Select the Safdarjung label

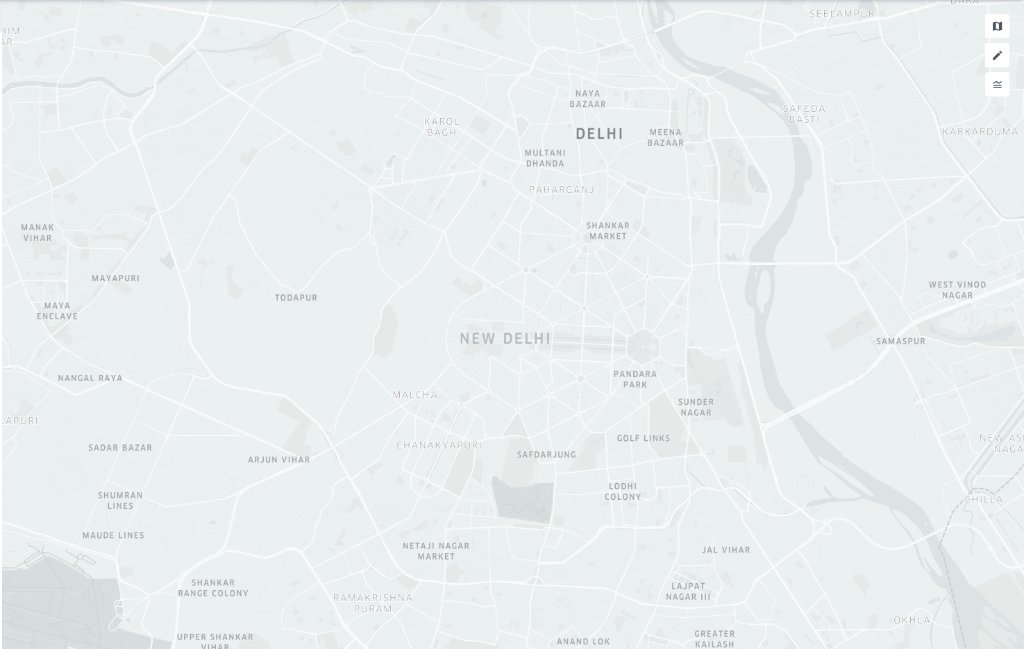[547, 454]
